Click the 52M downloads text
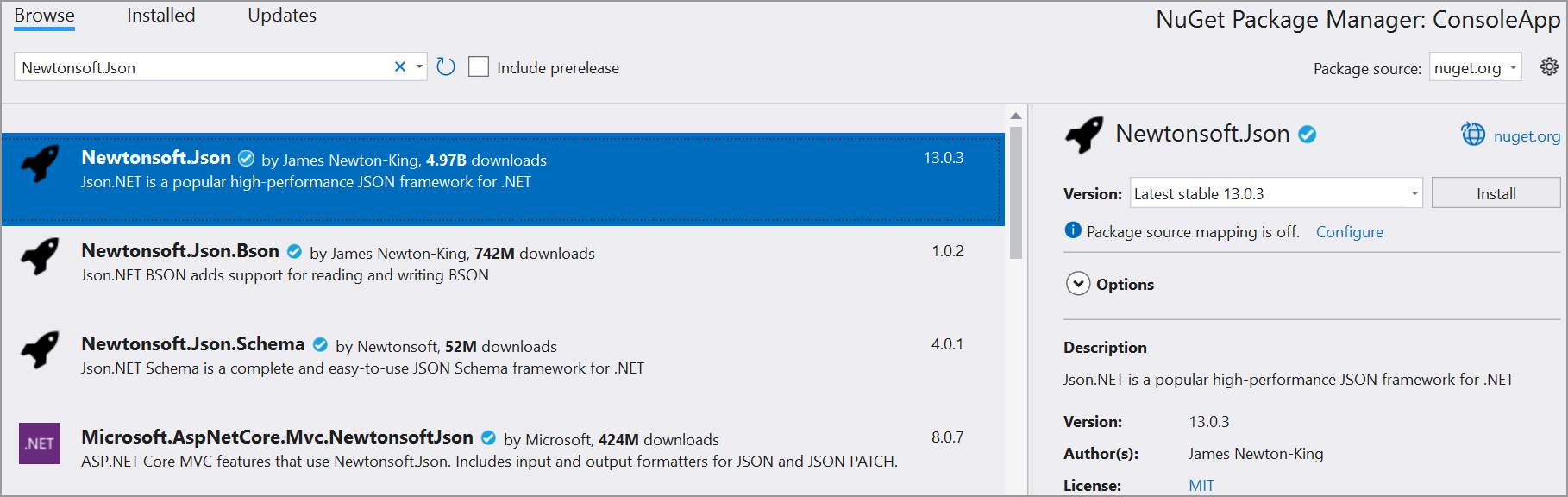 coord(501,346)
